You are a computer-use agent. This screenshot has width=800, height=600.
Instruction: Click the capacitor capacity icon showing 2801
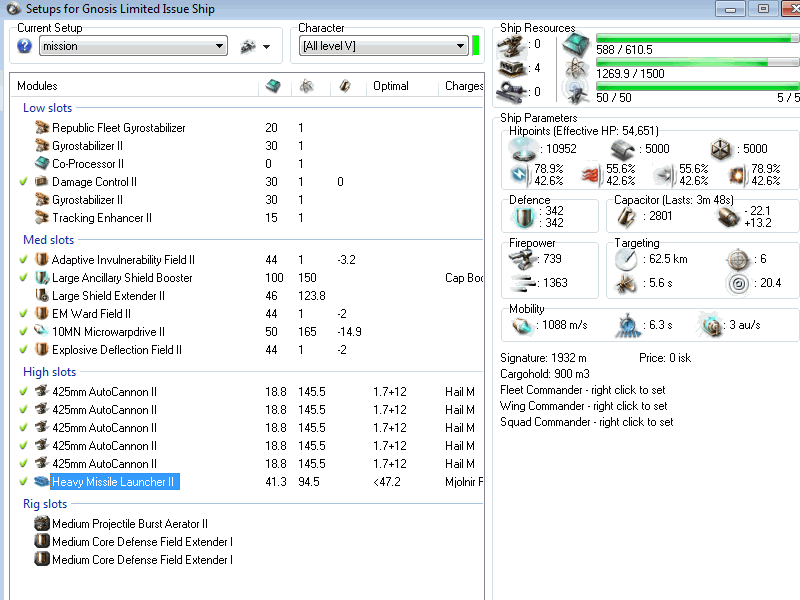[x=627, y=217]
